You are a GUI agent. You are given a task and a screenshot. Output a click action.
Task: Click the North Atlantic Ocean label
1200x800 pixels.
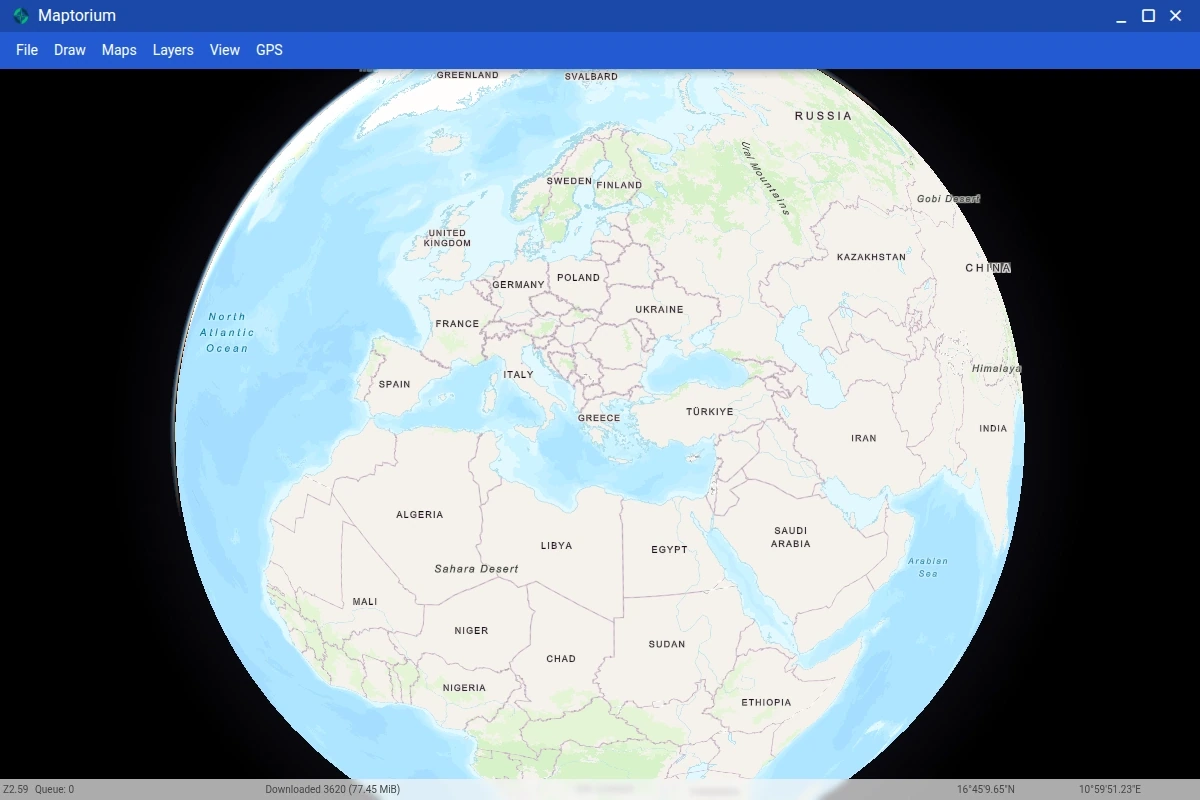(227, 332)
